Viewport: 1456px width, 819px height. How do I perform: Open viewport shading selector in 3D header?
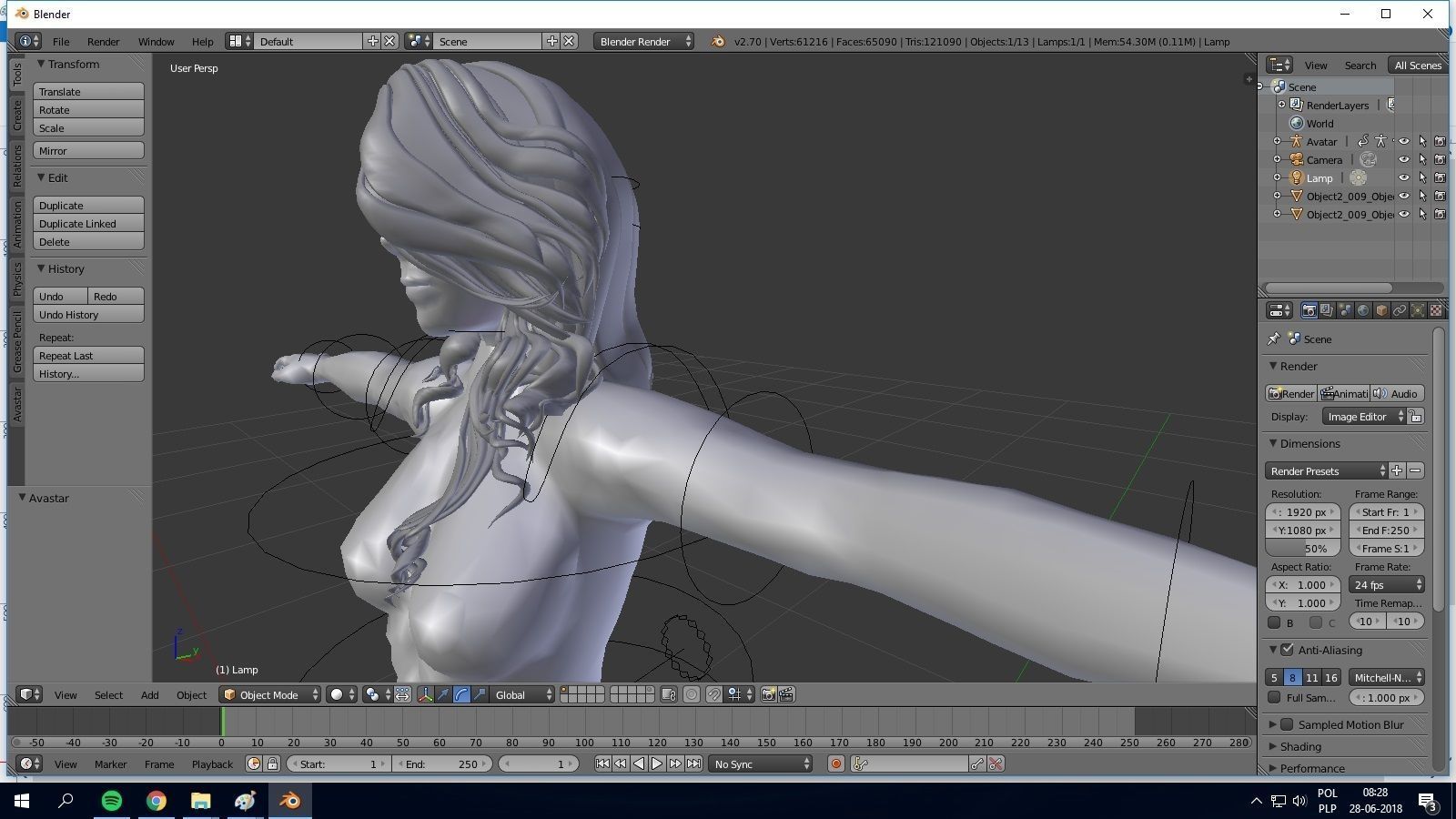[341, 694]
